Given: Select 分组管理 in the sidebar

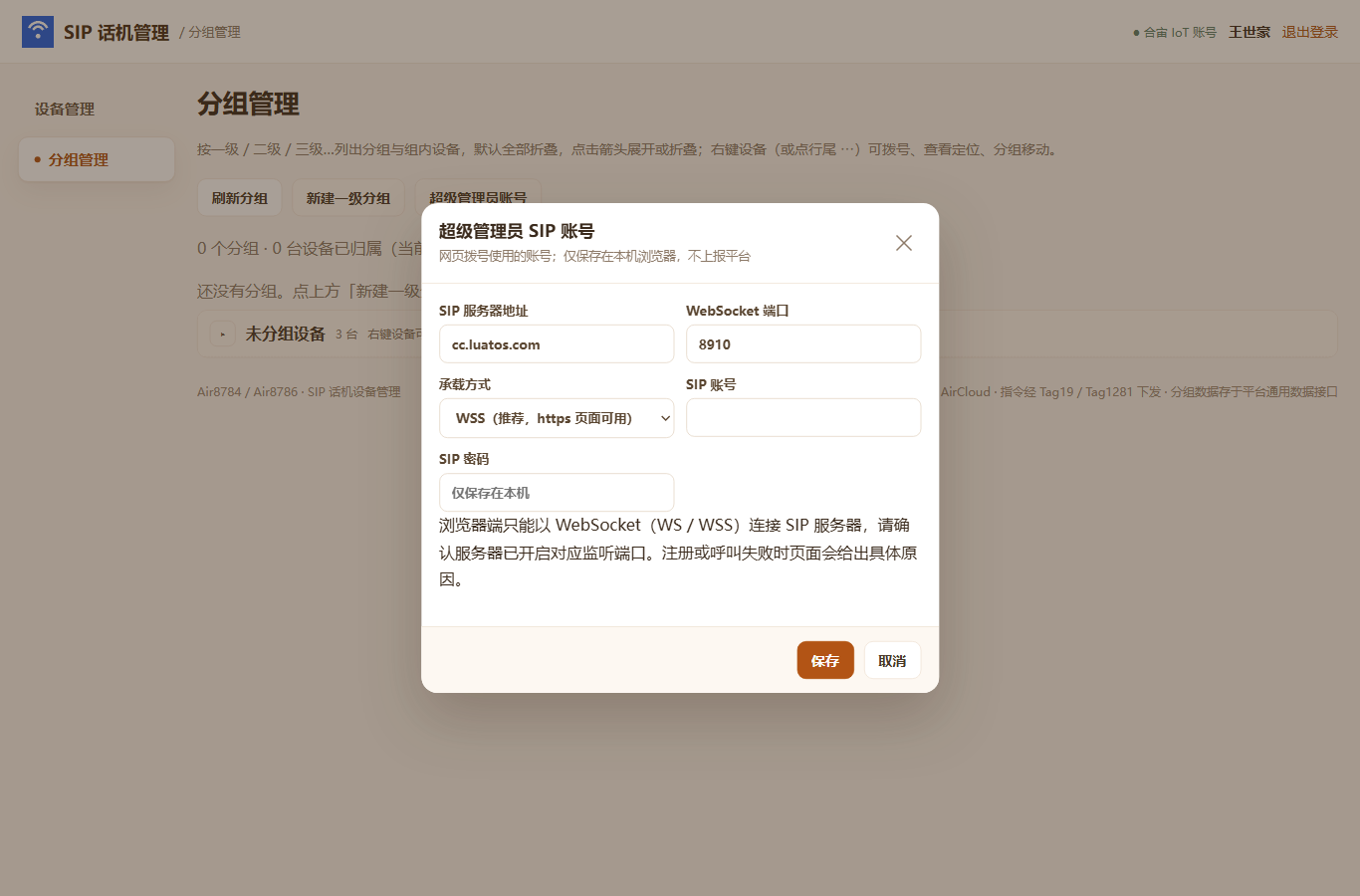Looking at the screenshot, I should 97,159.
